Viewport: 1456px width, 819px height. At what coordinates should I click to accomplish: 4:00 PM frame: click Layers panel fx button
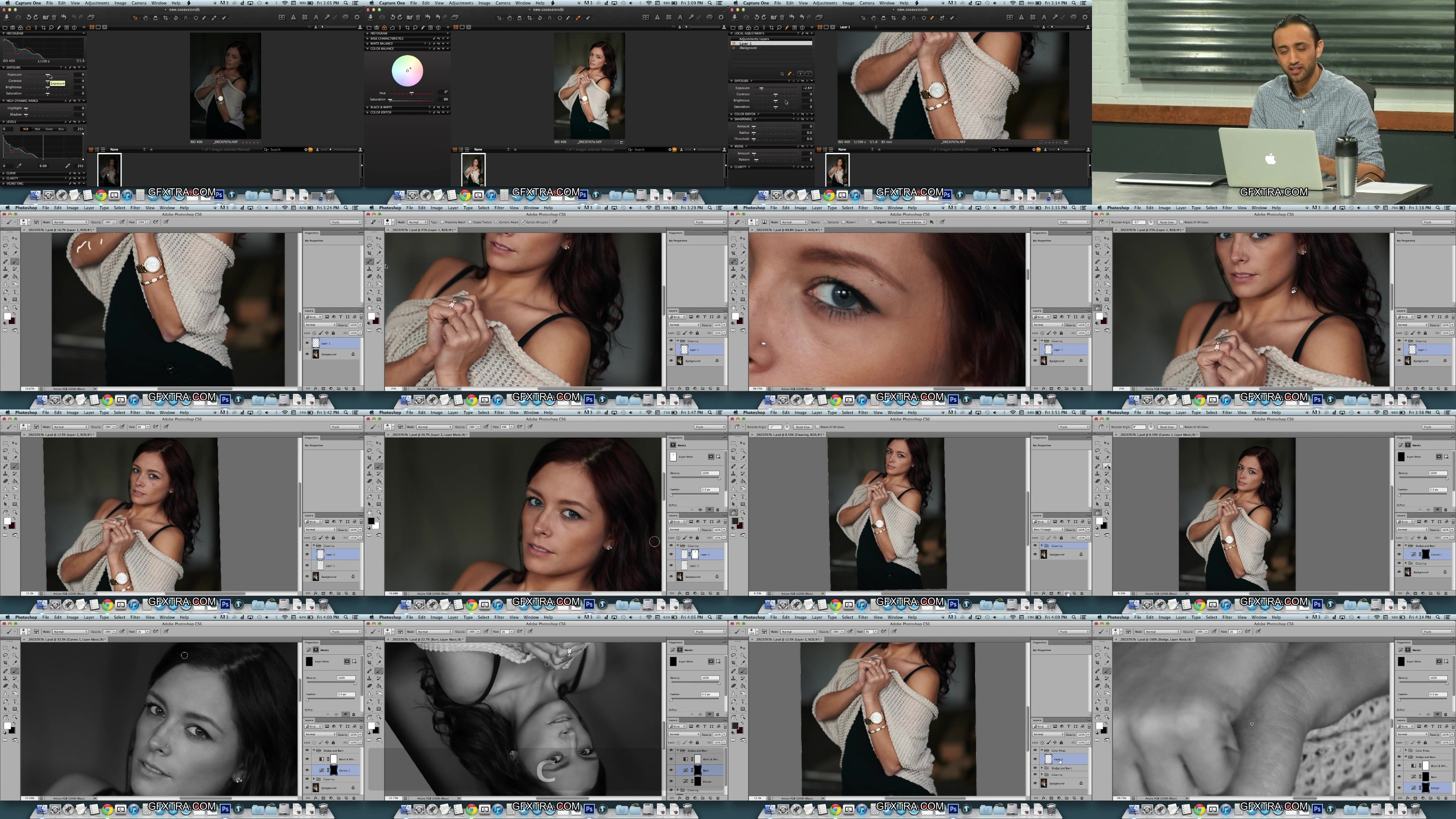pos(316,798)
